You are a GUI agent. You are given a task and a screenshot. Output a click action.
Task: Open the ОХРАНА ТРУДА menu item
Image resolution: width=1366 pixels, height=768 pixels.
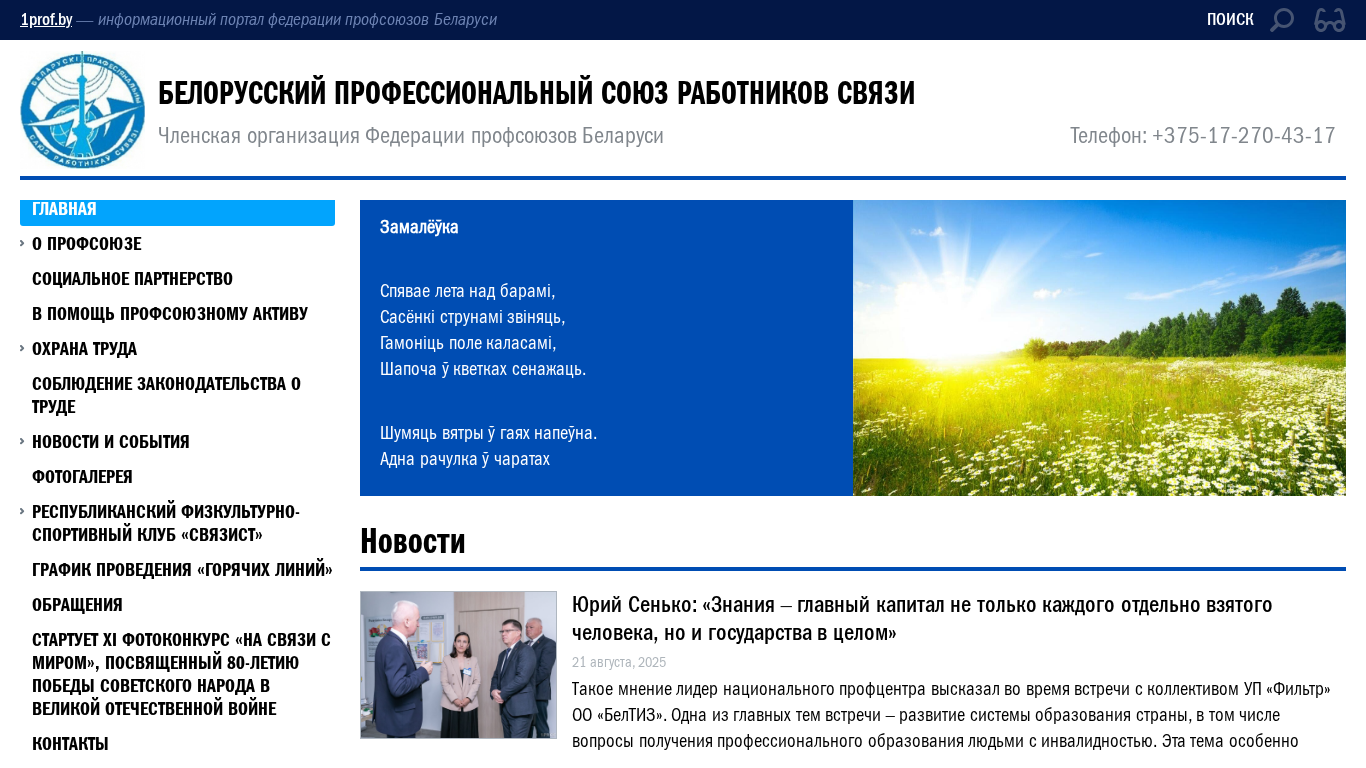[x=85, y=349]
